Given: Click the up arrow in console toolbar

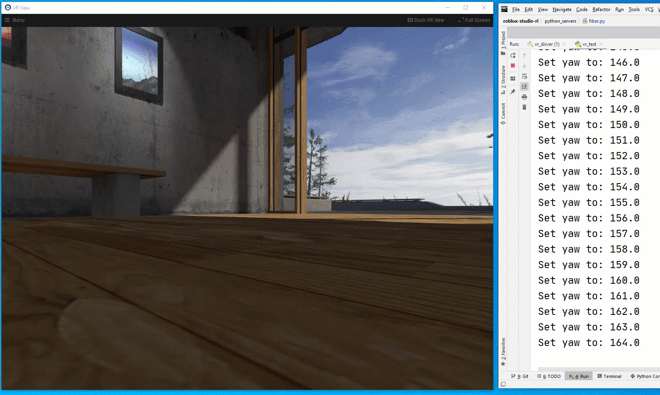Looking at the screenshot, I should point(524,55).
